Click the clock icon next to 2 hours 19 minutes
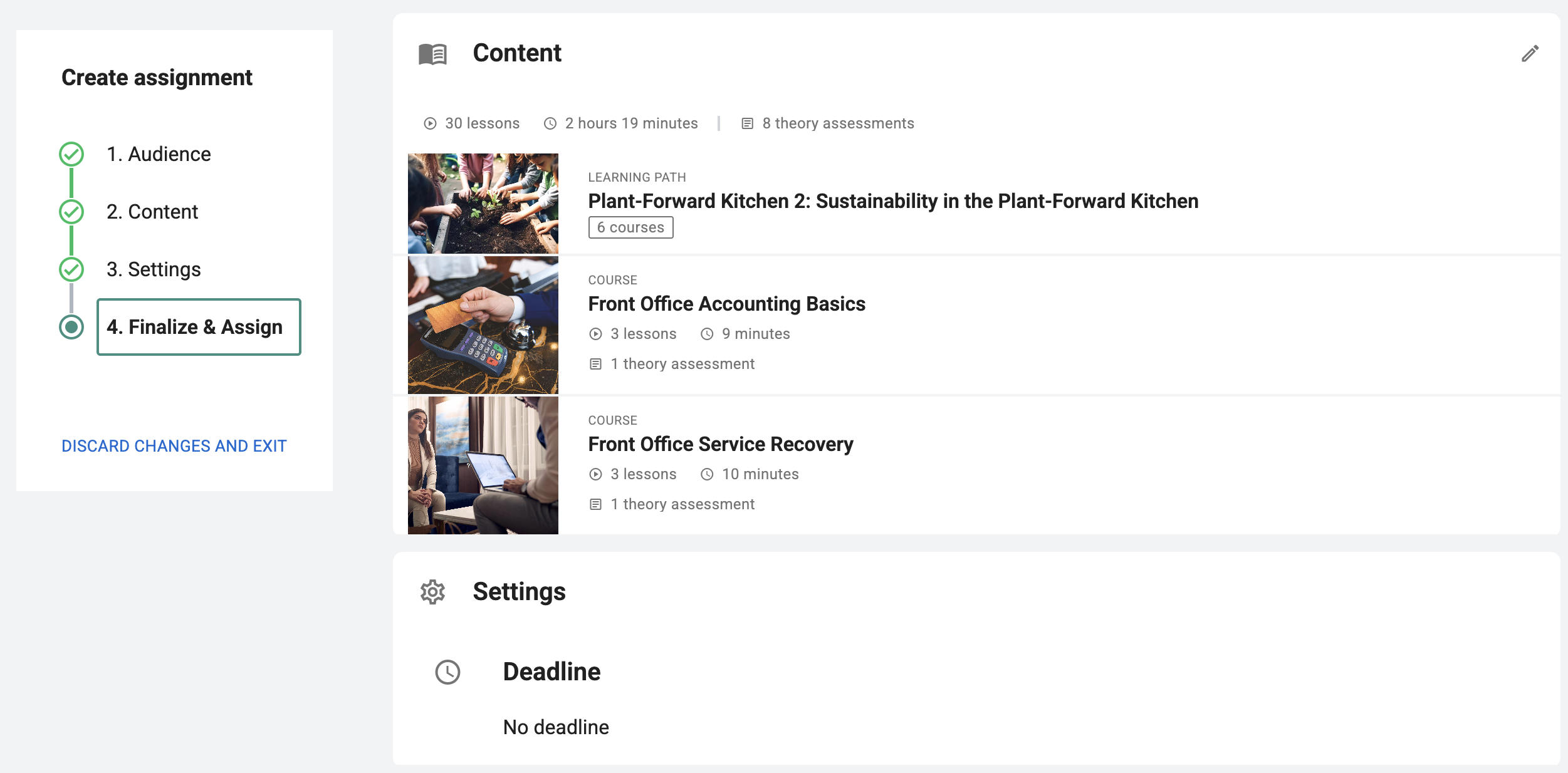1568x773 pixels. pyautogui.click(x=550, y=123)
